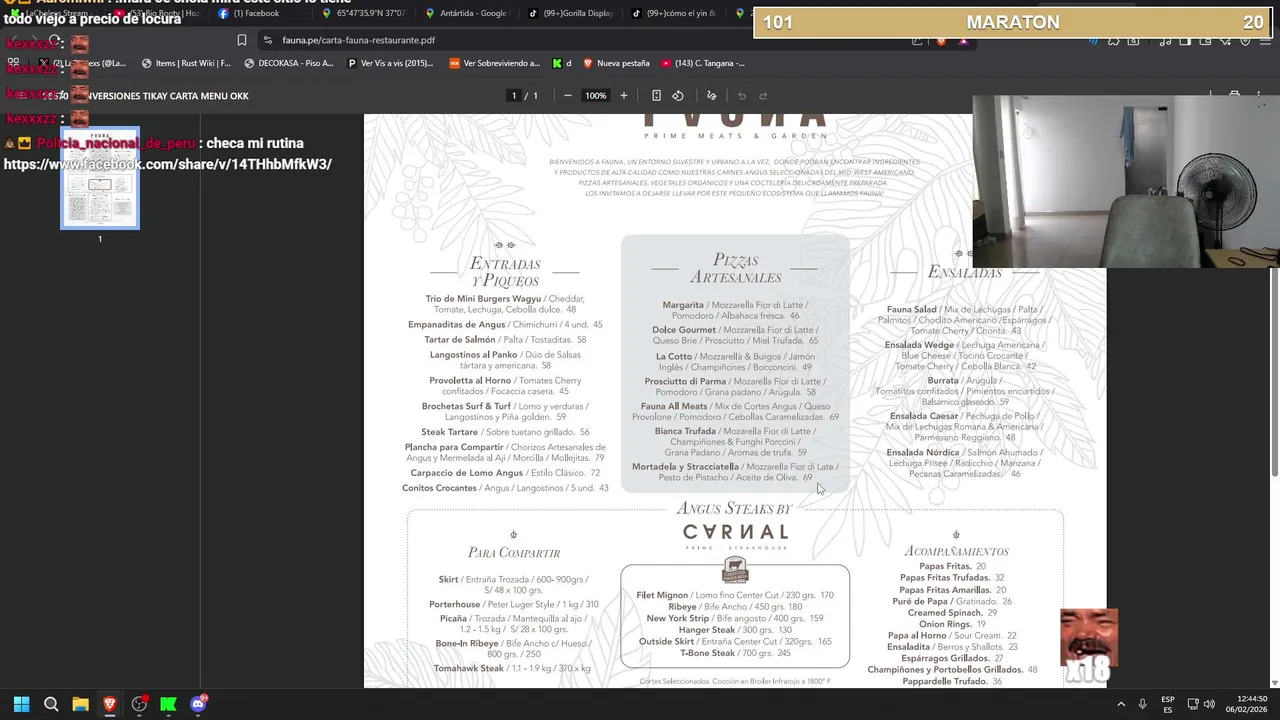Screen dimensions: 1280x720
Task: Open the 'Nueva pestaña' bookmark
Action: [615, 63]
